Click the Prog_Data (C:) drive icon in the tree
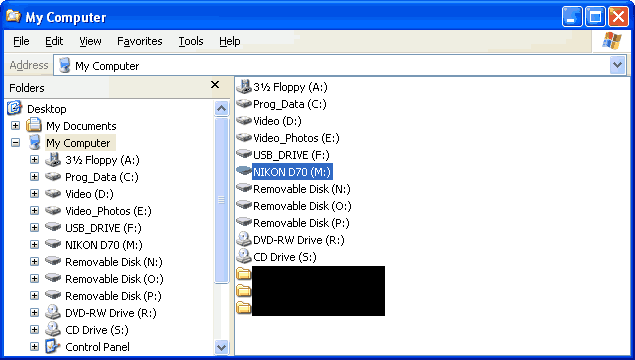This screenshot has width=635, height=360. 53,177
